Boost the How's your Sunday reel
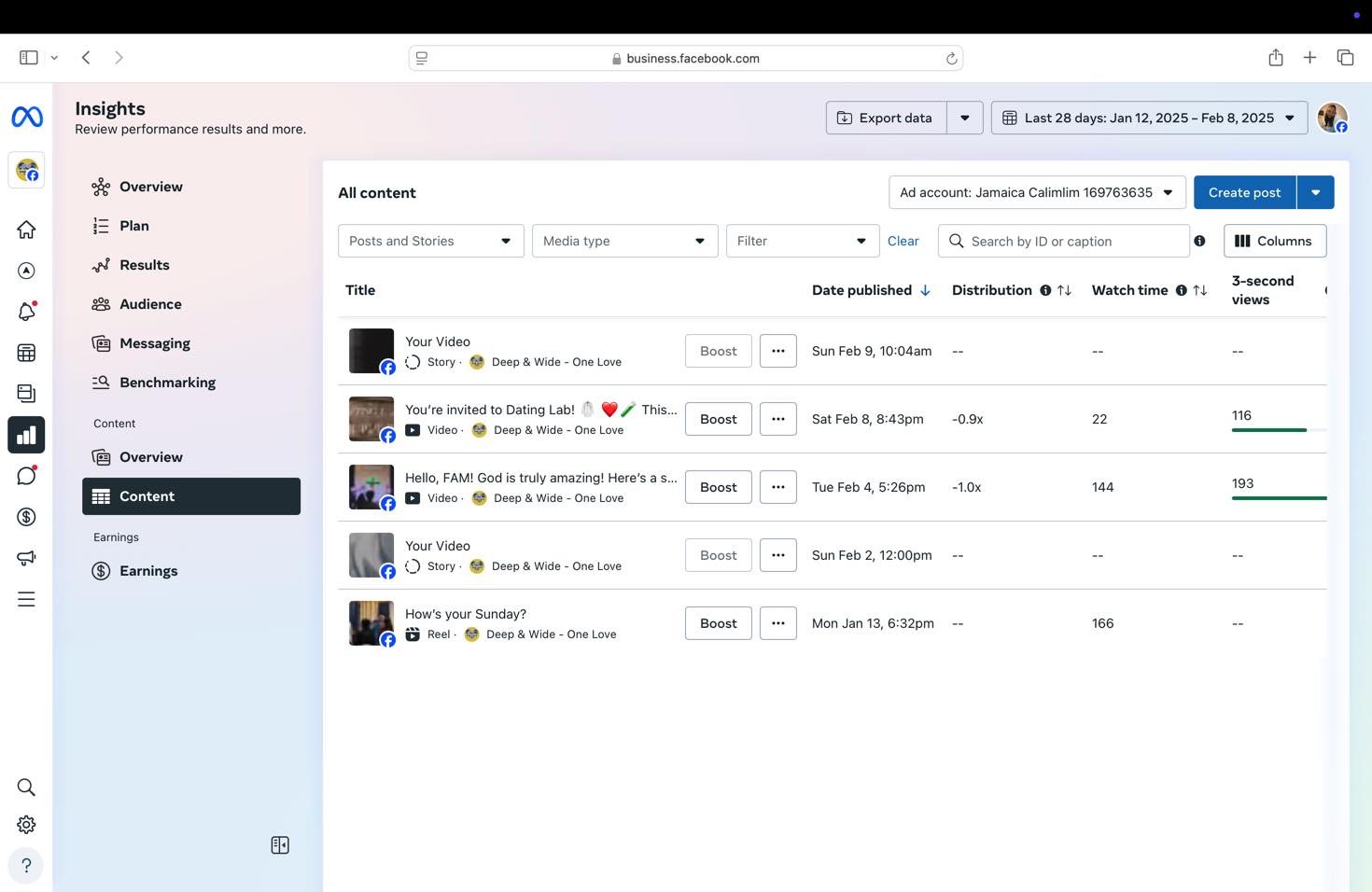 tap(718, 623)
